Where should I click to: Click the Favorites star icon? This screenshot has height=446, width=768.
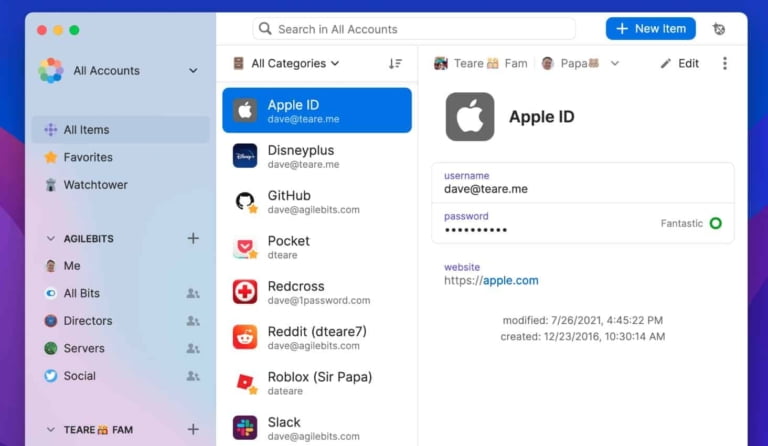point(51,157)
